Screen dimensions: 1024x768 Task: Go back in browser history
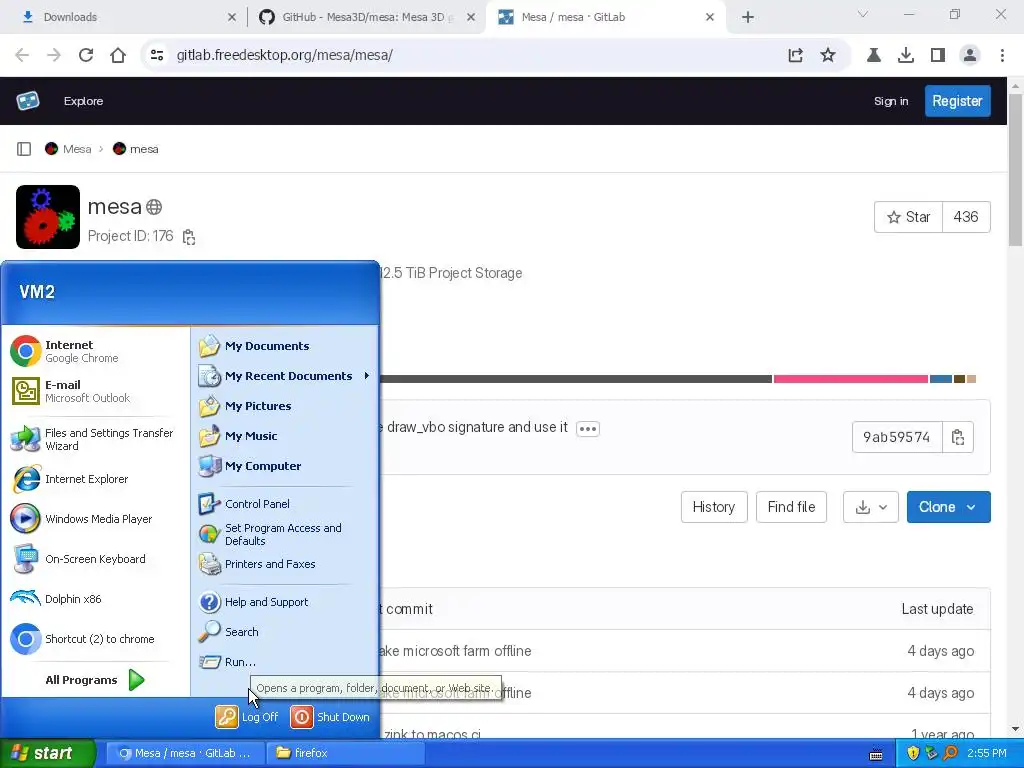coord(22,56)
